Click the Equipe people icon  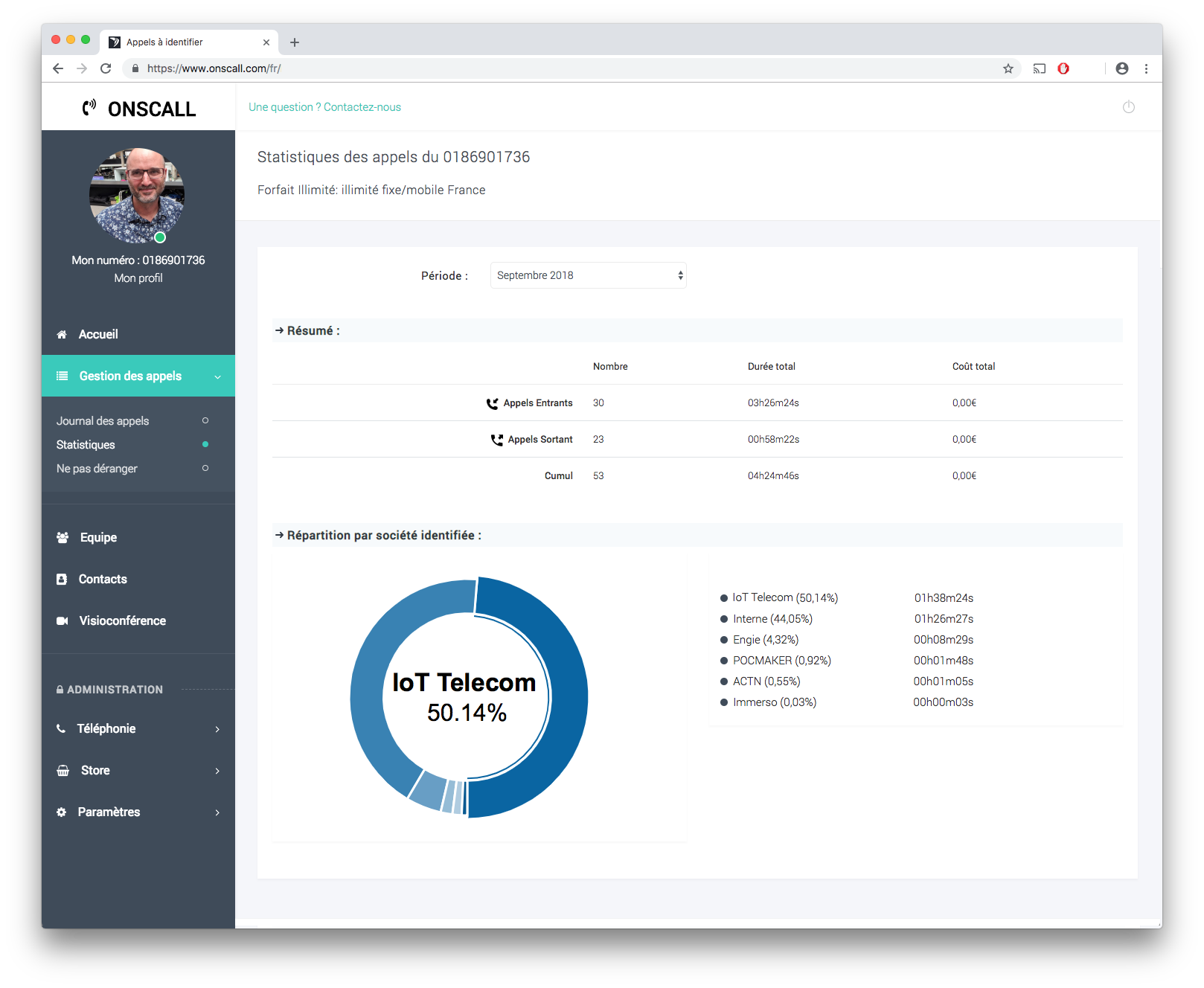point(63,537)
